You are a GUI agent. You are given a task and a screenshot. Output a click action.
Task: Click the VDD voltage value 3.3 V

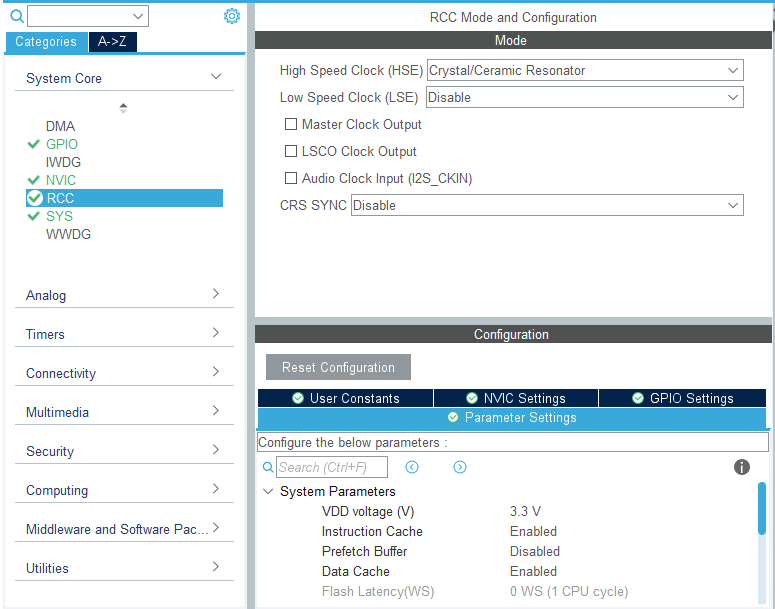point(525,511)
